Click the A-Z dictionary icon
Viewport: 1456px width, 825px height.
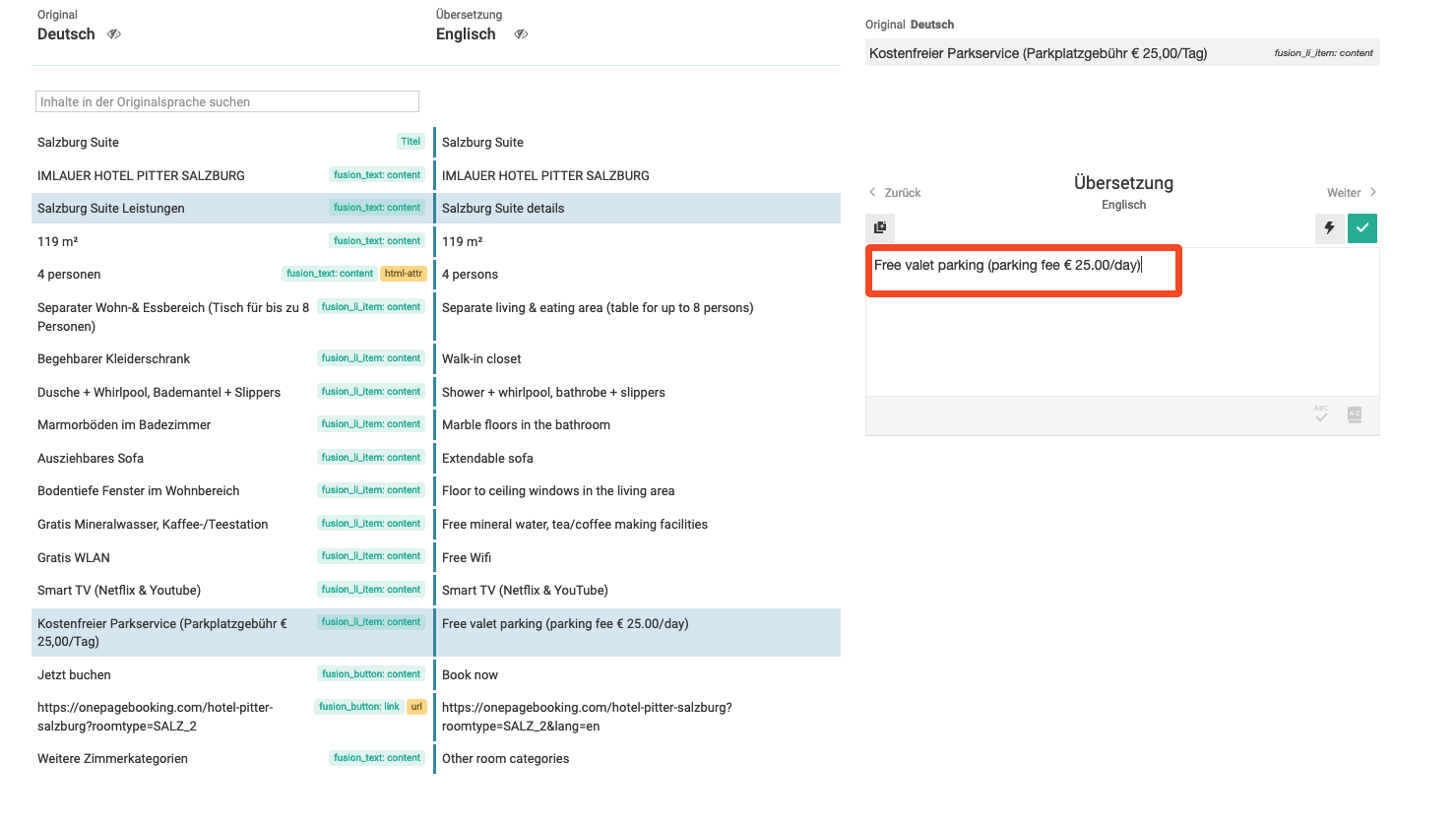coord(1355,414)
